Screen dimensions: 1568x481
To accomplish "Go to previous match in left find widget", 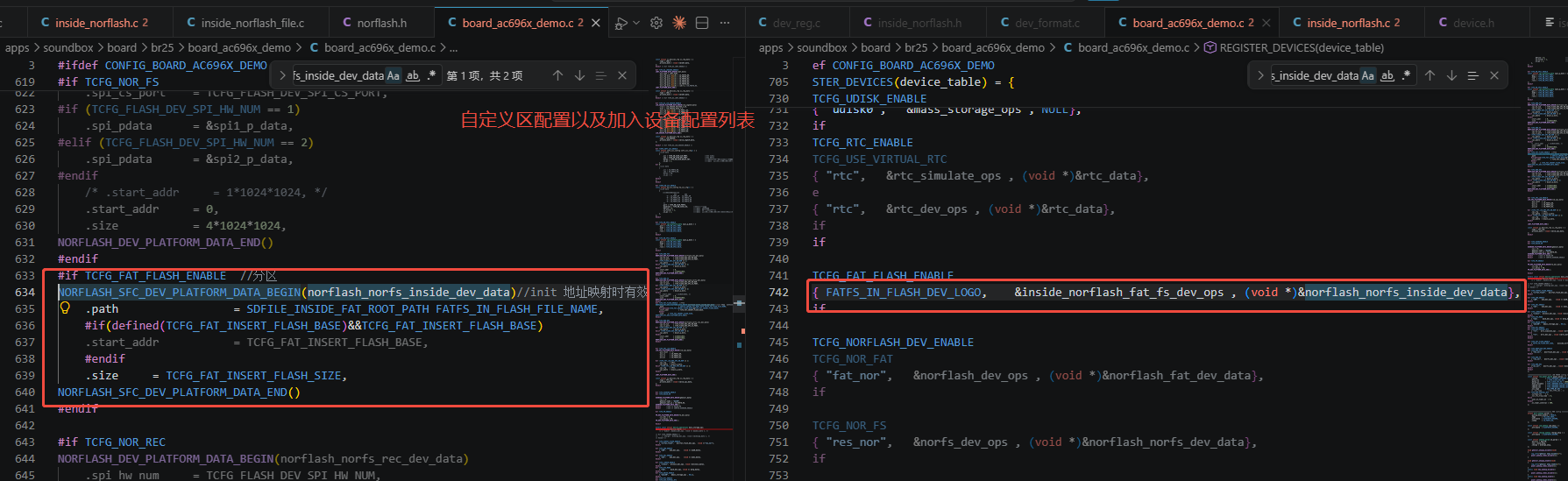I will [557, 76].
